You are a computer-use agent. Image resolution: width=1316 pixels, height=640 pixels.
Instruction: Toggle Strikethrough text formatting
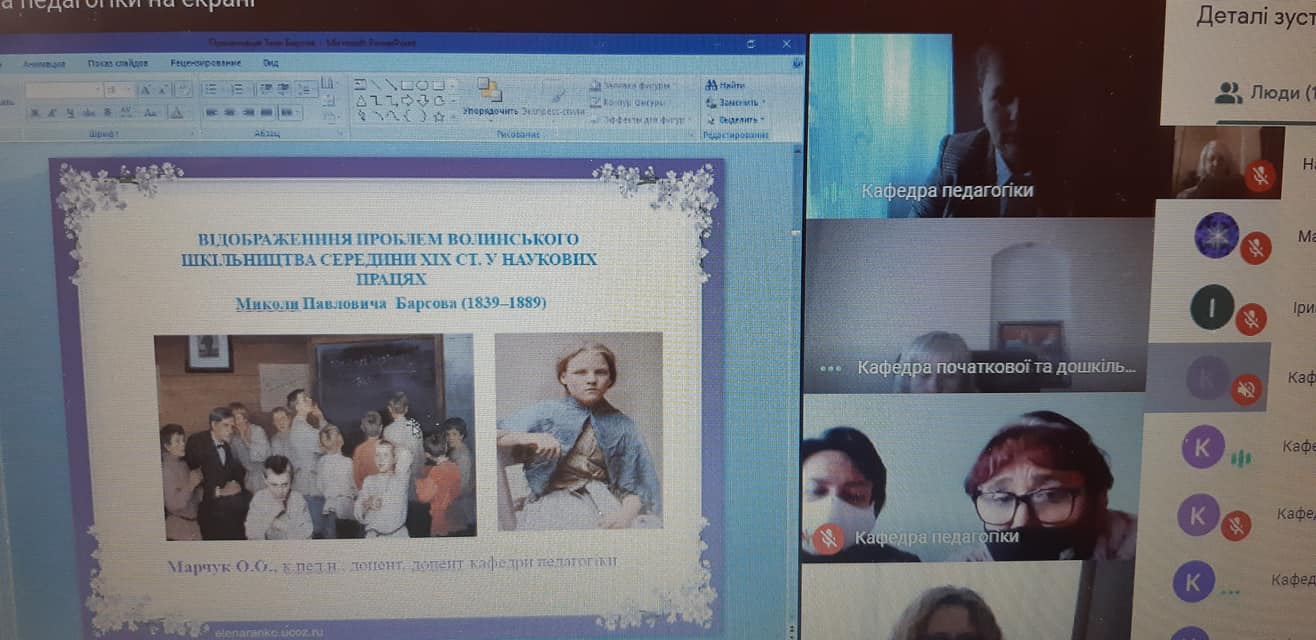89,113
